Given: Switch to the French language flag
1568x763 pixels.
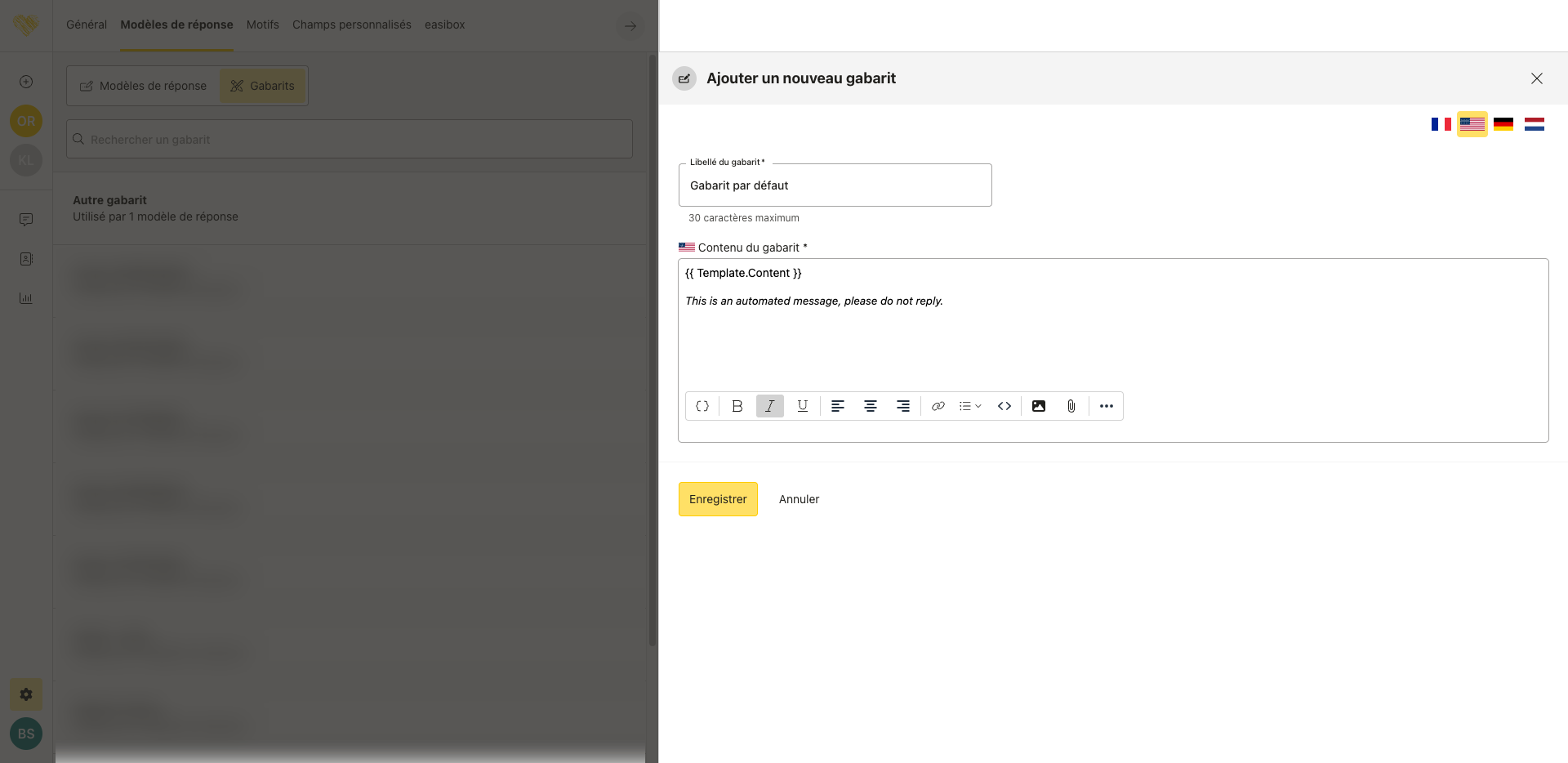Looking at the screenshot, I should (x=1441, y=124).
